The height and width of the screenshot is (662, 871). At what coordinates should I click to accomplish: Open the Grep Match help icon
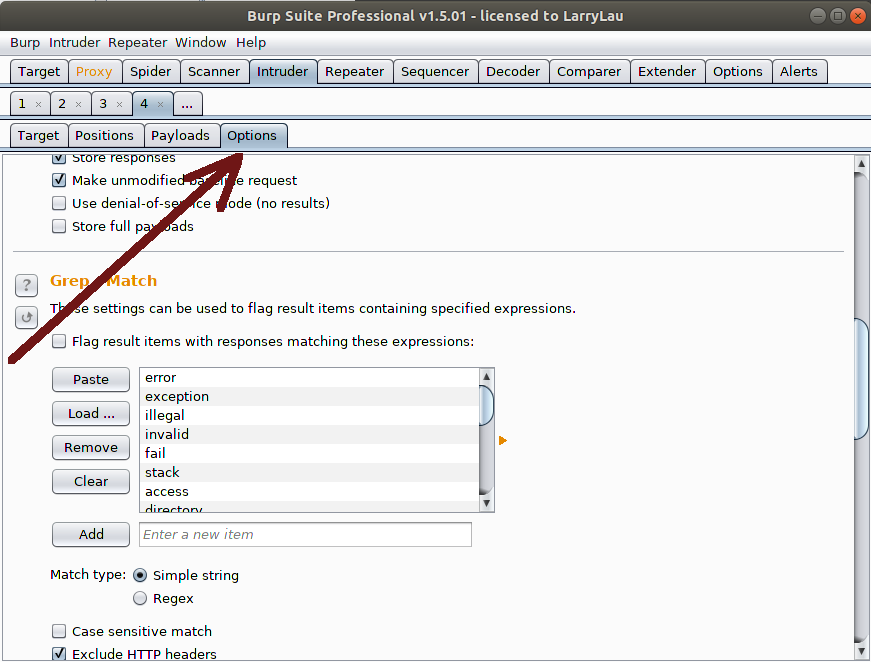tap(26, 285)
